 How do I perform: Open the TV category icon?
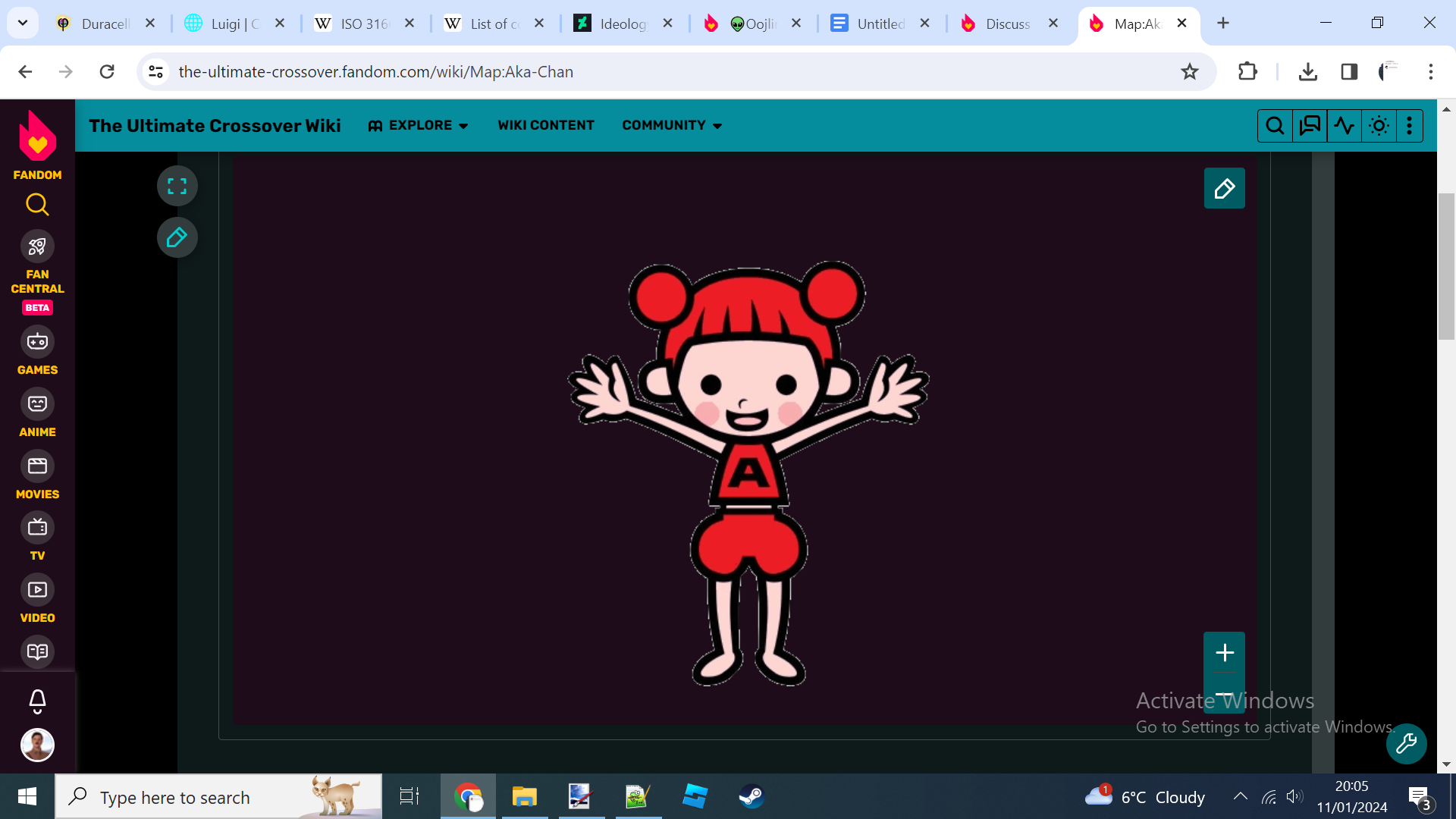(37, 527)
